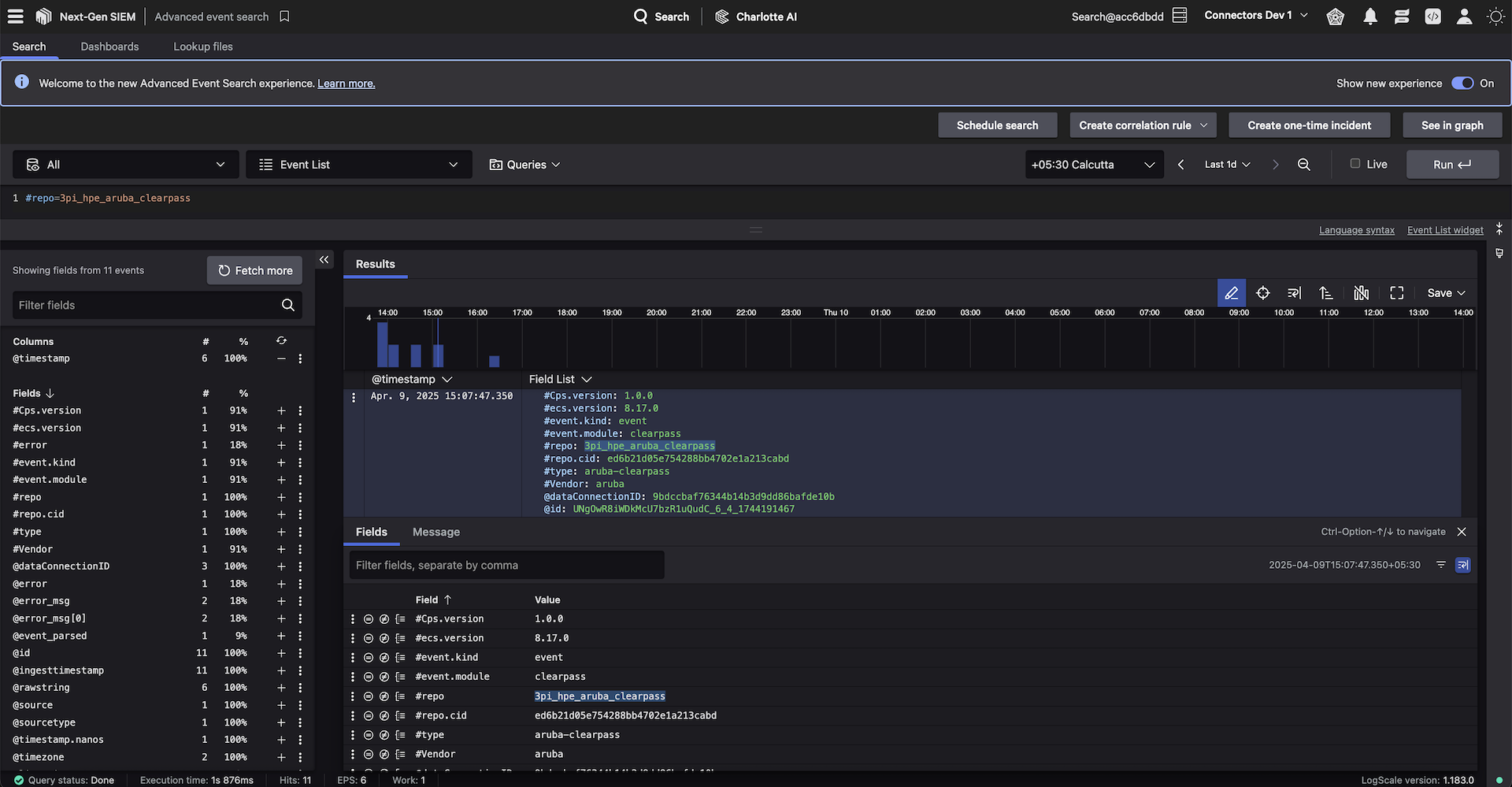Switch to the Message tab

pos(435,533)
